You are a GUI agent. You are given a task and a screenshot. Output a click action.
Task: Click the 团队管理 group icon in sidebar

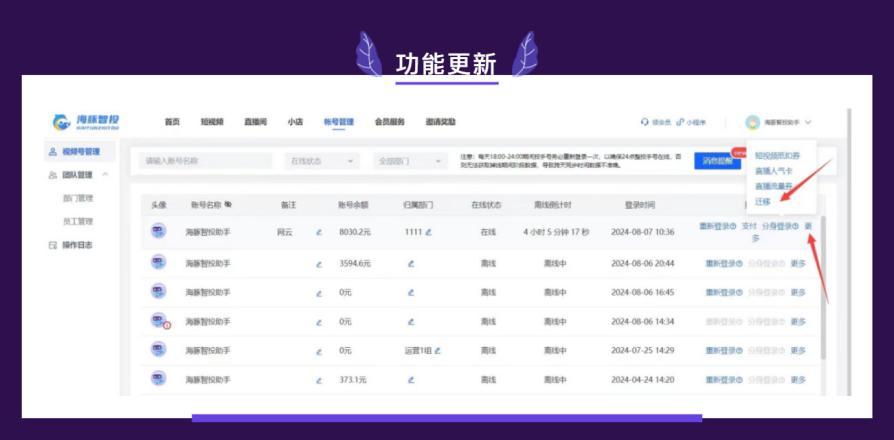tap(53, 175)
